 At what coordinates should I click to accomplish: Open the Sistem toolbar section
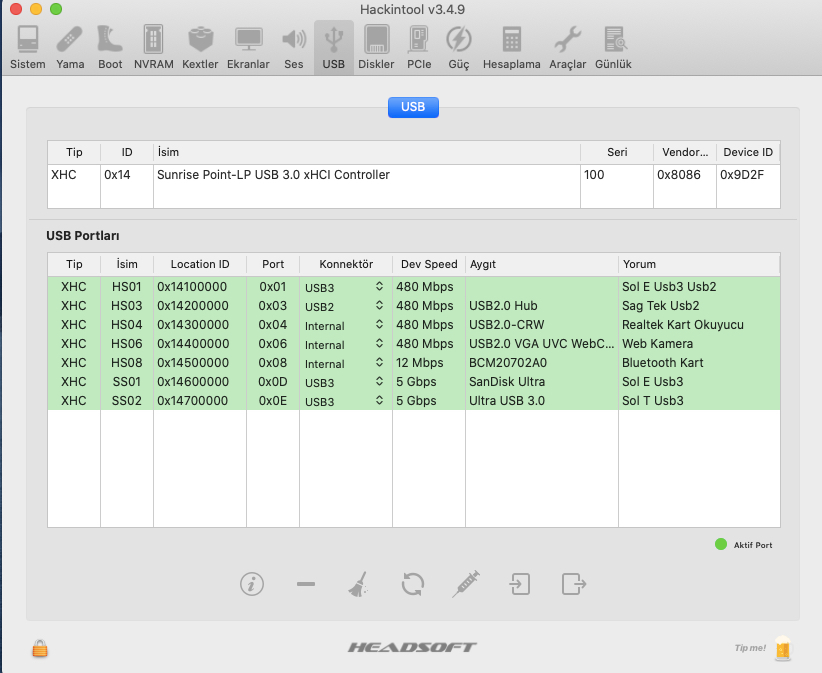pyautogui.click(x=28, y=47)
